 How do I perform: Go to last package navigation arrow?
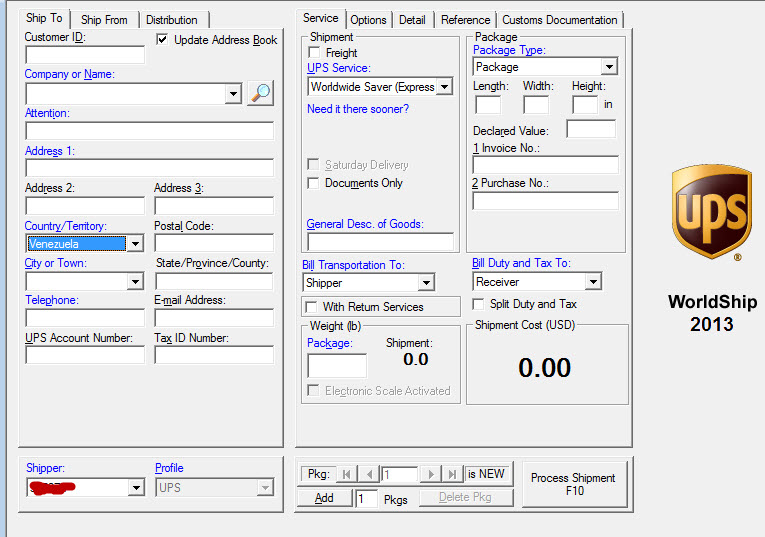click(x=453, y=474)
